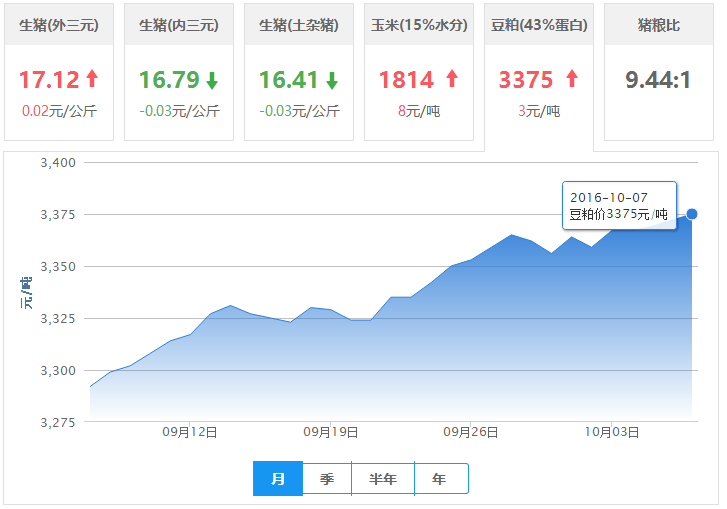Click the 8元/吨 change text
Screen dimensions: 727x509
point(419,111)
